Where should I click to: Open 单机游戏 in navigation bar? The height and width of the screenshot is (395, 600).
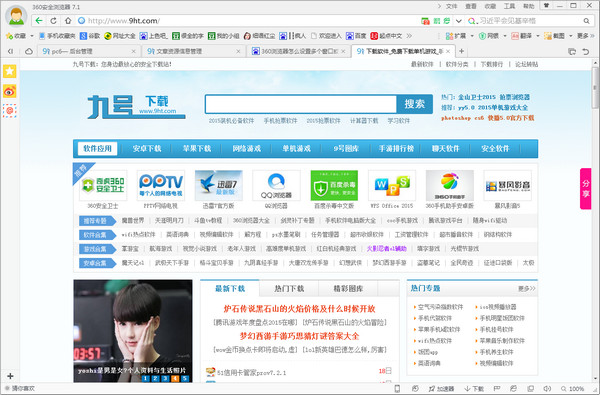point(296,149)
